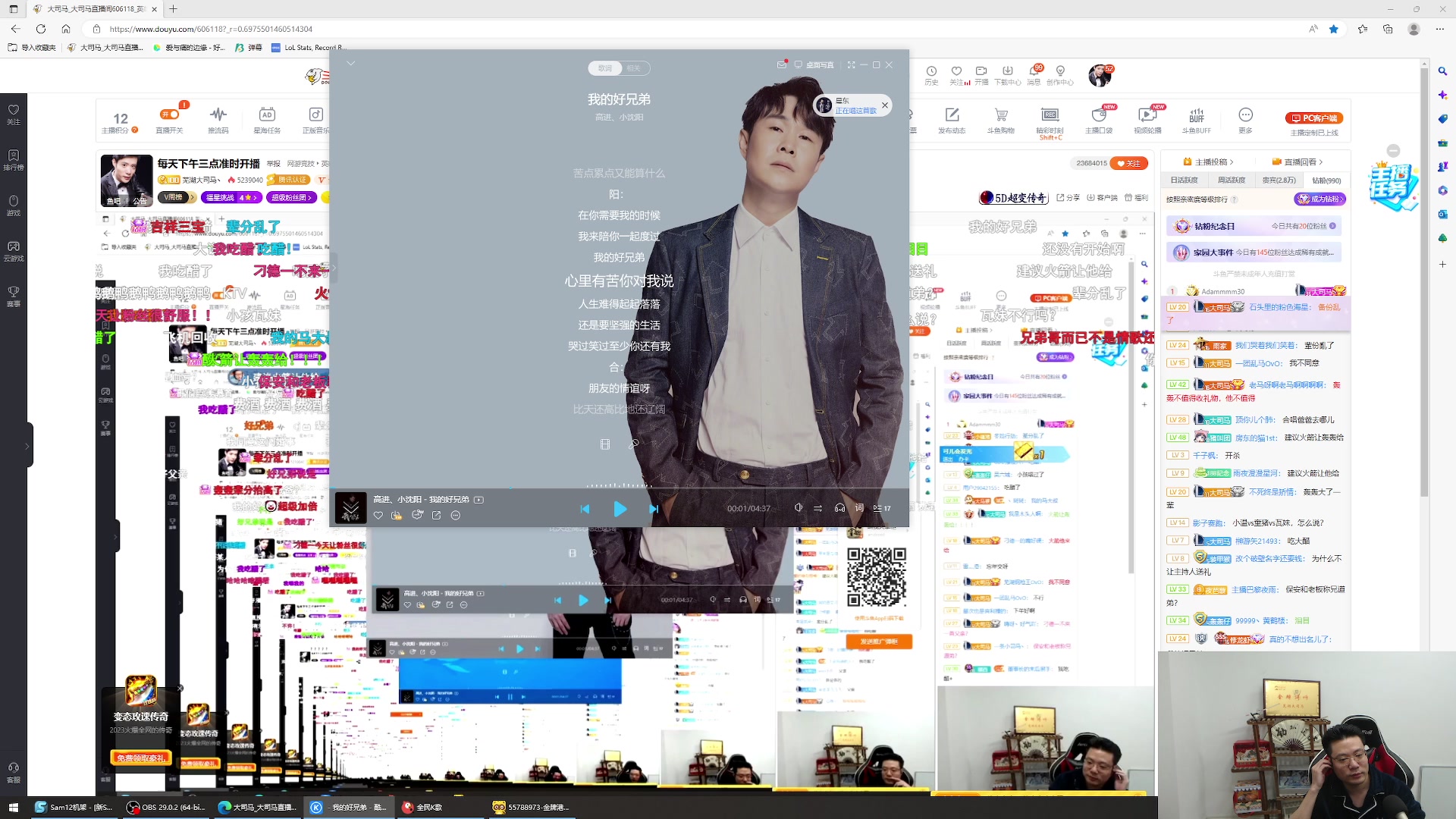Open the MV video icon beside song title
This screenshot has height=819, width=1456.
[479, 500]
